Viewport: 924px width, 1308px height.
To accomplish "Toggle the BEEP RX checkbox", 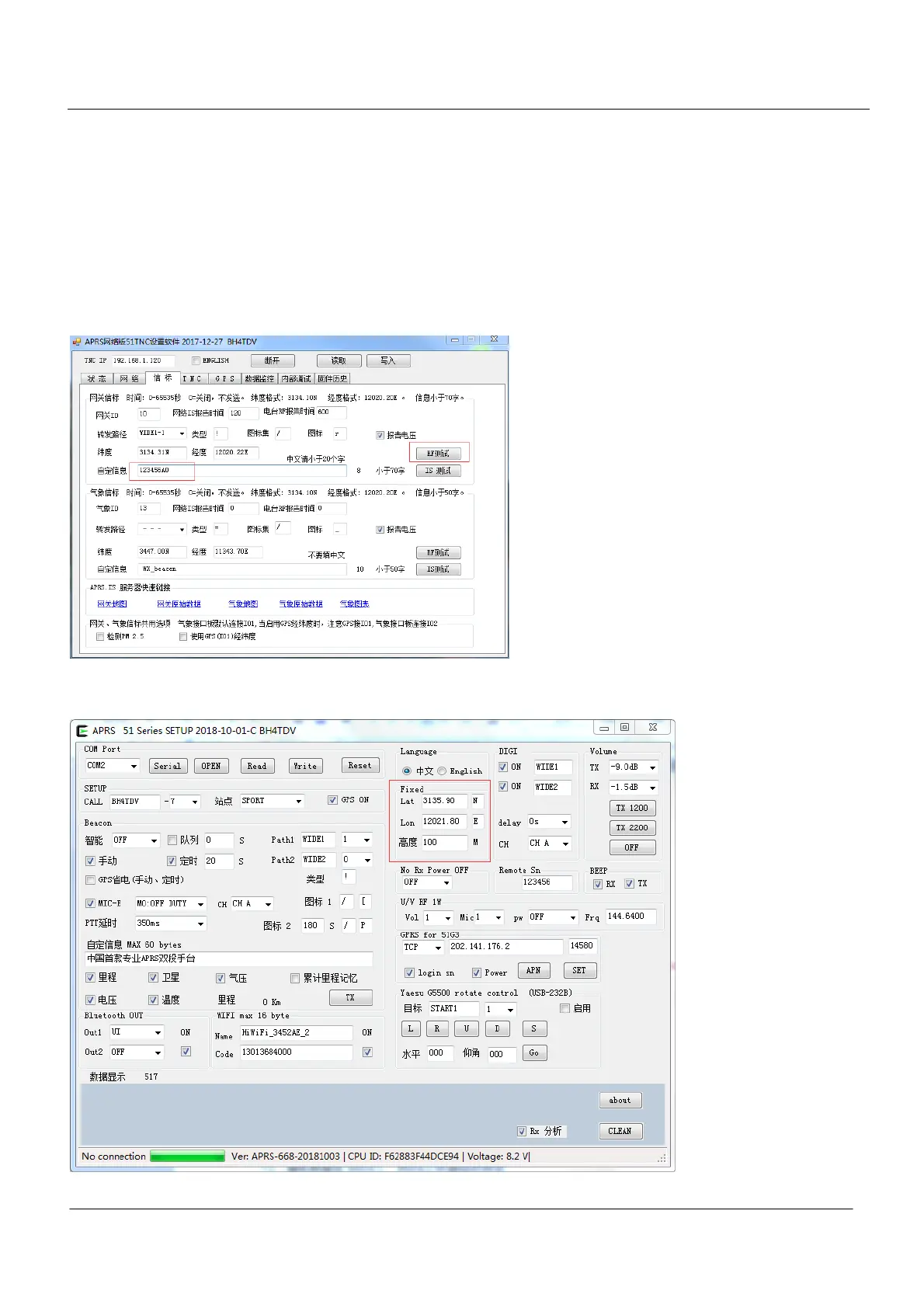I will (x=598, y=884).
